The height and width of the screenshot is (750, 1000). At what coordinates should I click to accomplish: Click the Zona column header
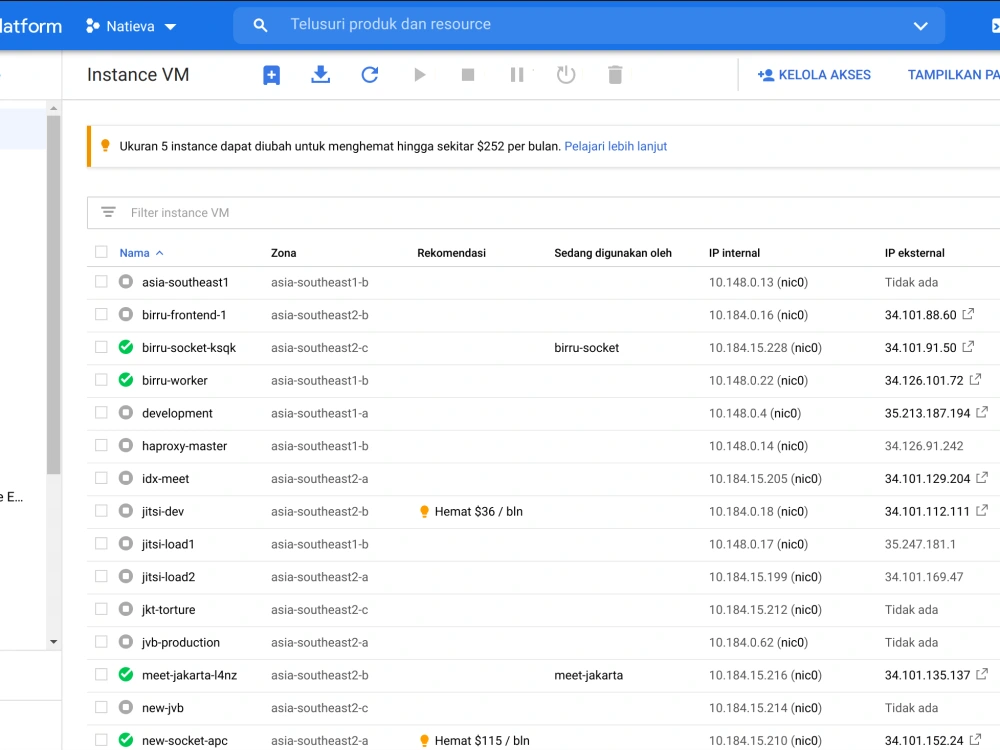click(x=283, y=253)
